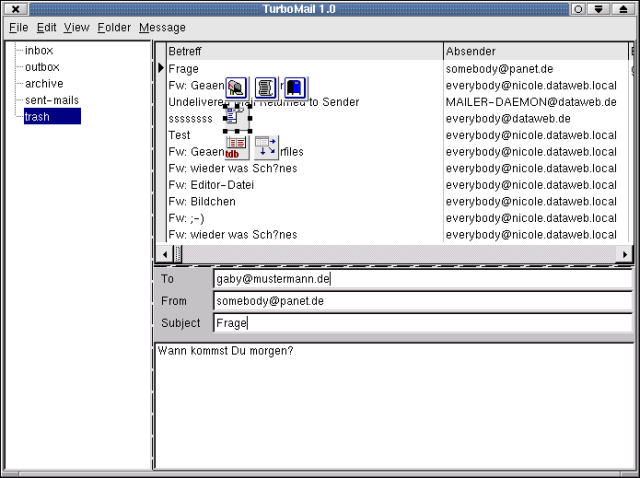Screen dimensions: 640x478
Task: Open the File menu
Action: (x=18, y=27)
